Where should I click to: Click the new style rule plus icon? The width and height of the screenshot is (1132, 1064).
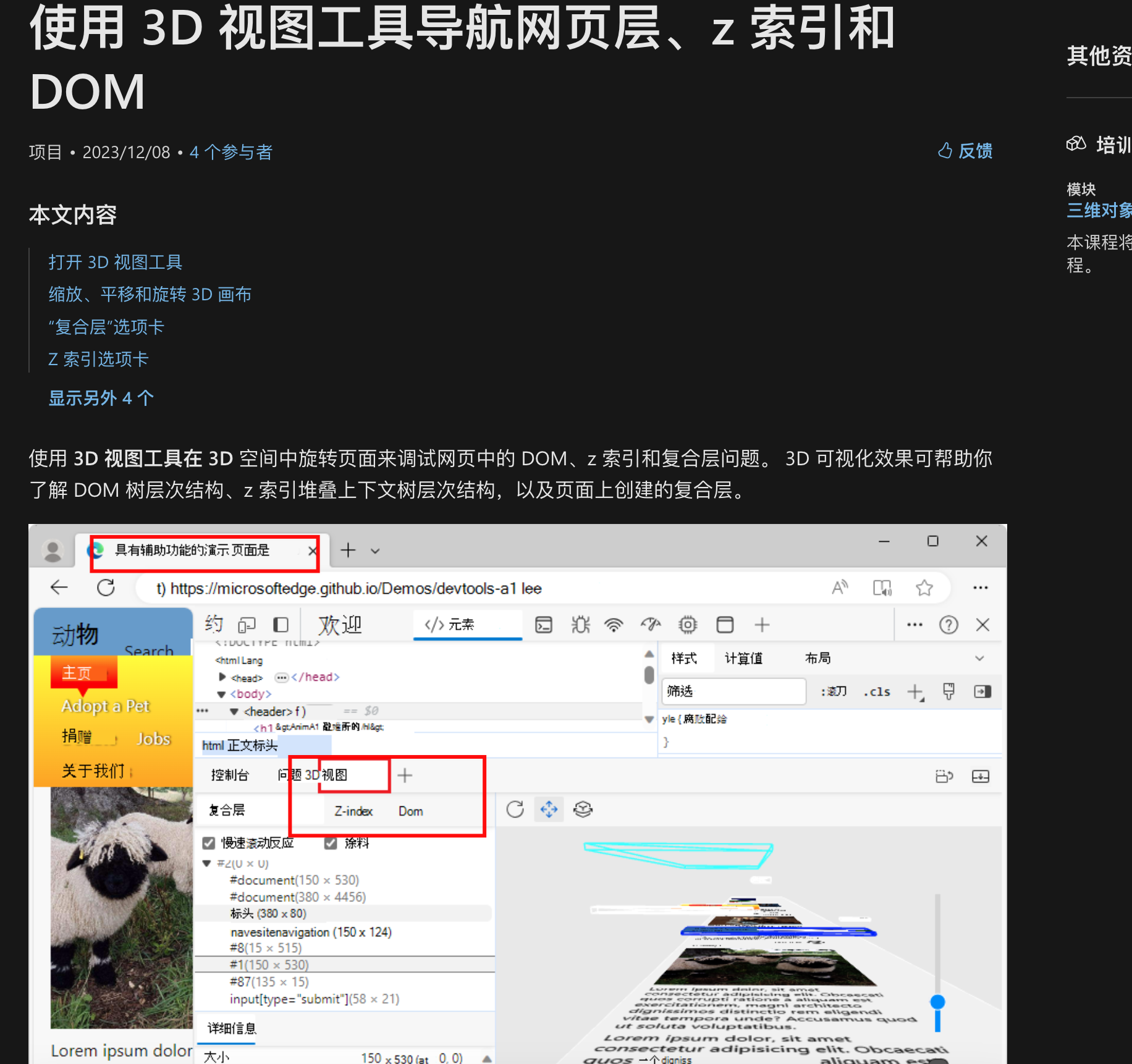(916, 693)
